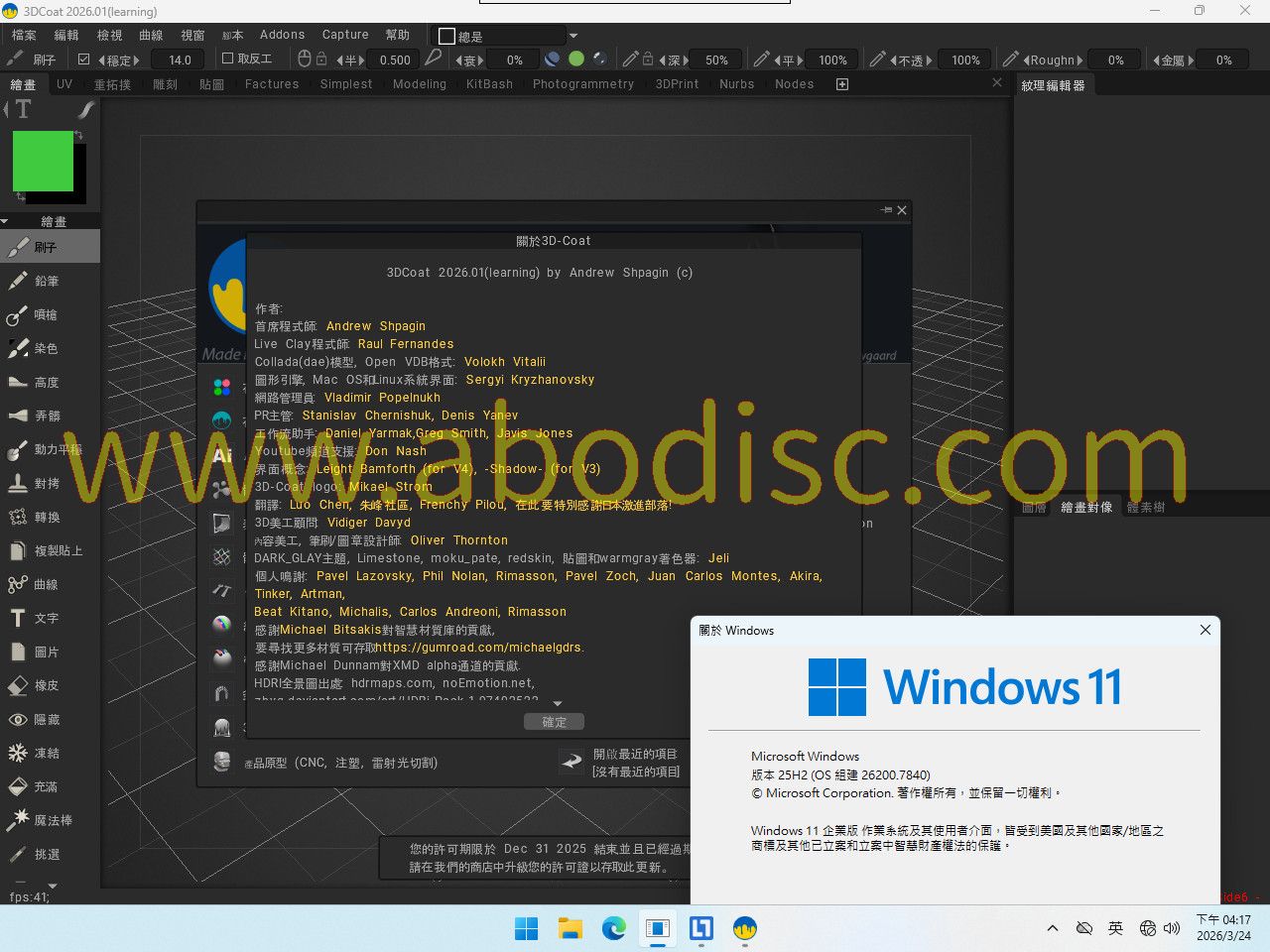Choose the 充滿 fill bucket tool
Image resolution: width=1270 pixels, height=952 pixels.
(46, 786)
